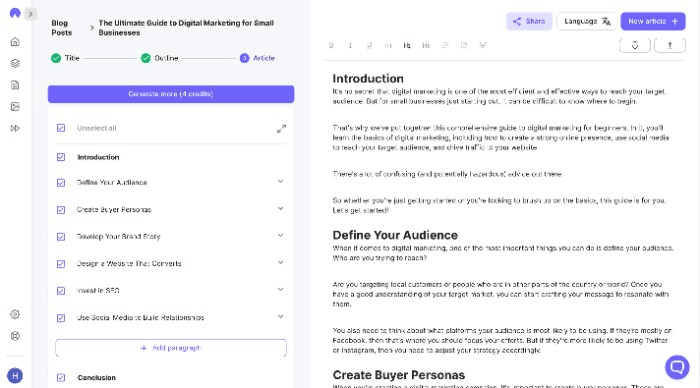700x388 pixels.
Task: Click the Introduction heading in the article
Action: (368, 79)
